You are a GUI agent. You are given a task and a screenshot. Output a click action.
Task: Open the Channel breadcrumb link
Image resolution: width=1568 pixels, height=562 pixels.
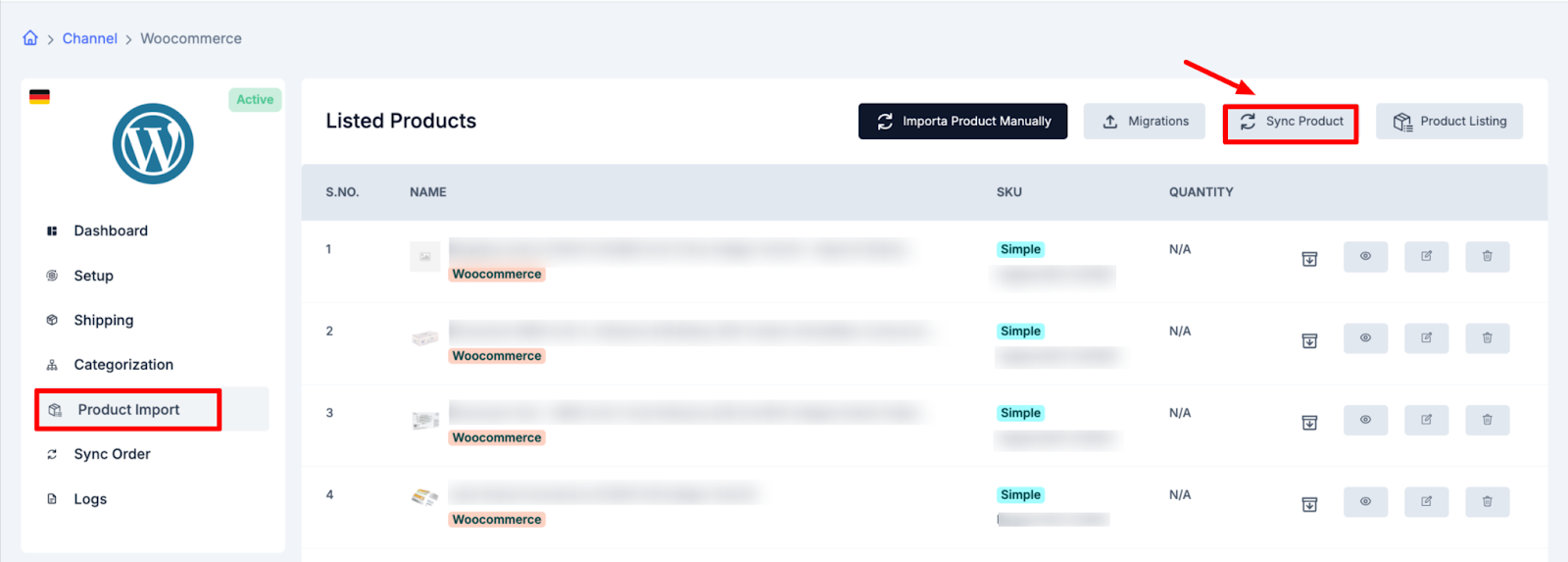coord(89,38)
